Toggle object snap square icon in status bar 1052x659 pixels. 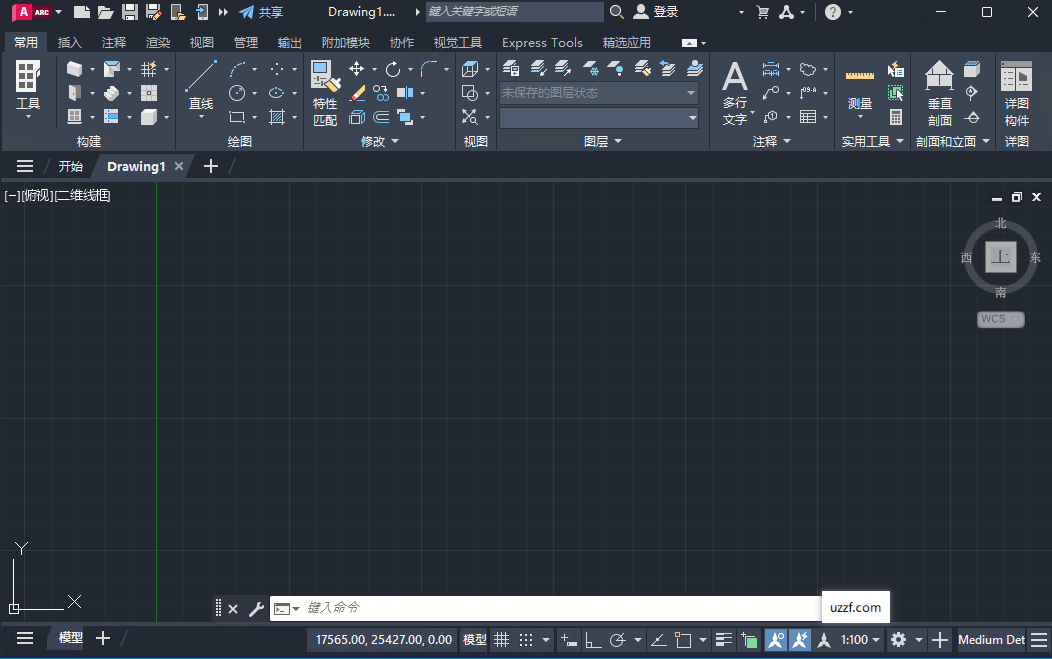[x=683, y=640]
